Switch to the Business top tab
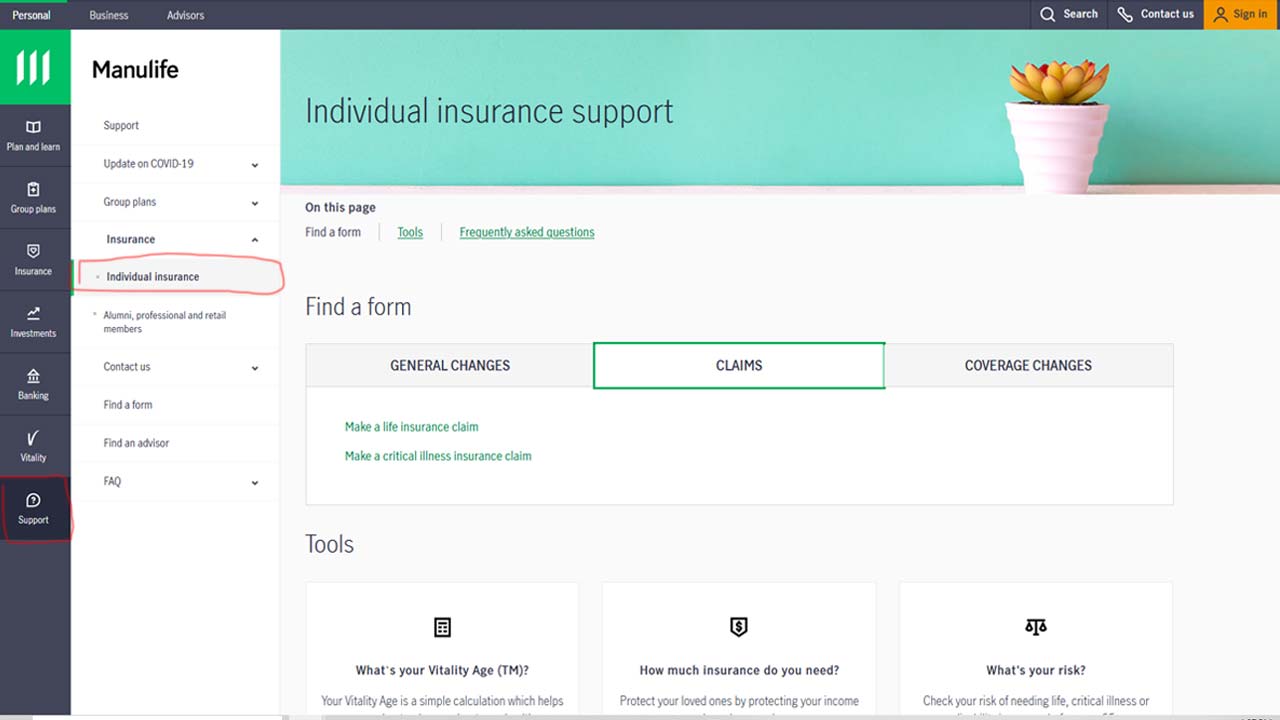1280x720 pixels. [109, 15]
